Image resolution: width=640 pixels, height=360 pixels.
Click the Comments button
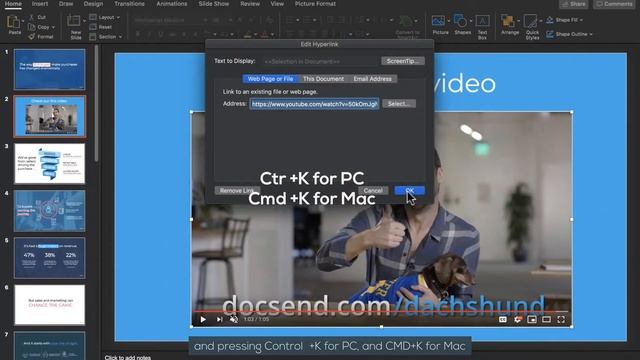coord(614,4)
